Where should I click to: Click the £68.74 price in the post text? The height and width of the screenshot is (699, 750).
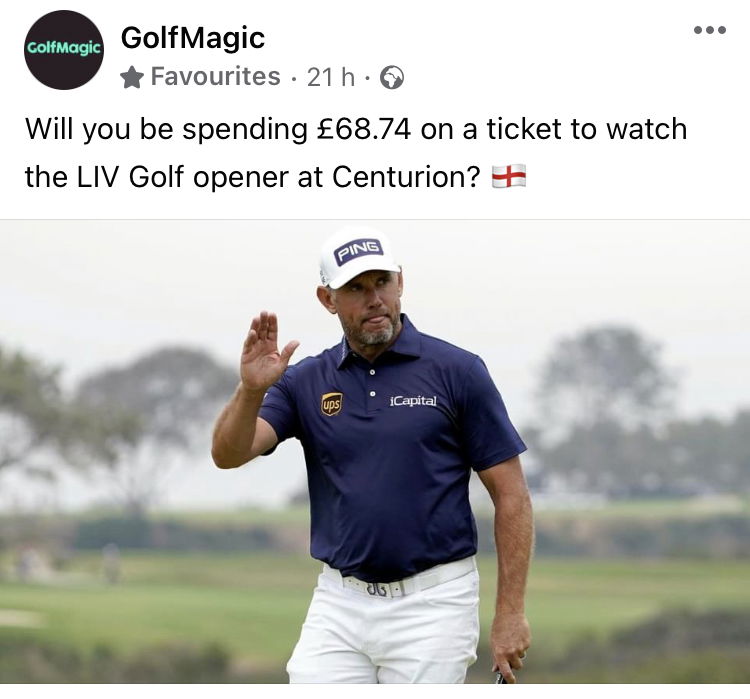point(364,129)
